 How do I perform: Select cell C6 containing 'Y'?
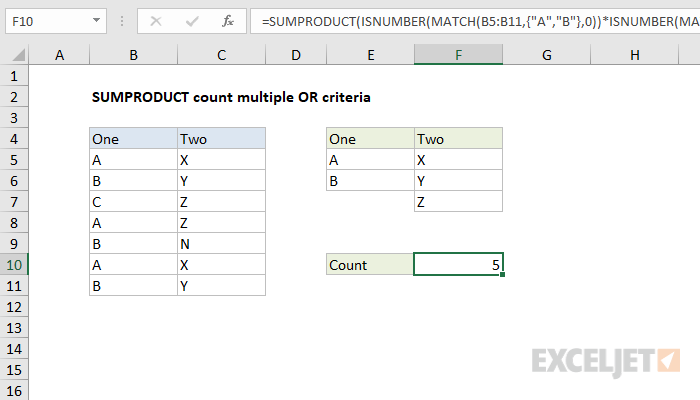point(221,181)
